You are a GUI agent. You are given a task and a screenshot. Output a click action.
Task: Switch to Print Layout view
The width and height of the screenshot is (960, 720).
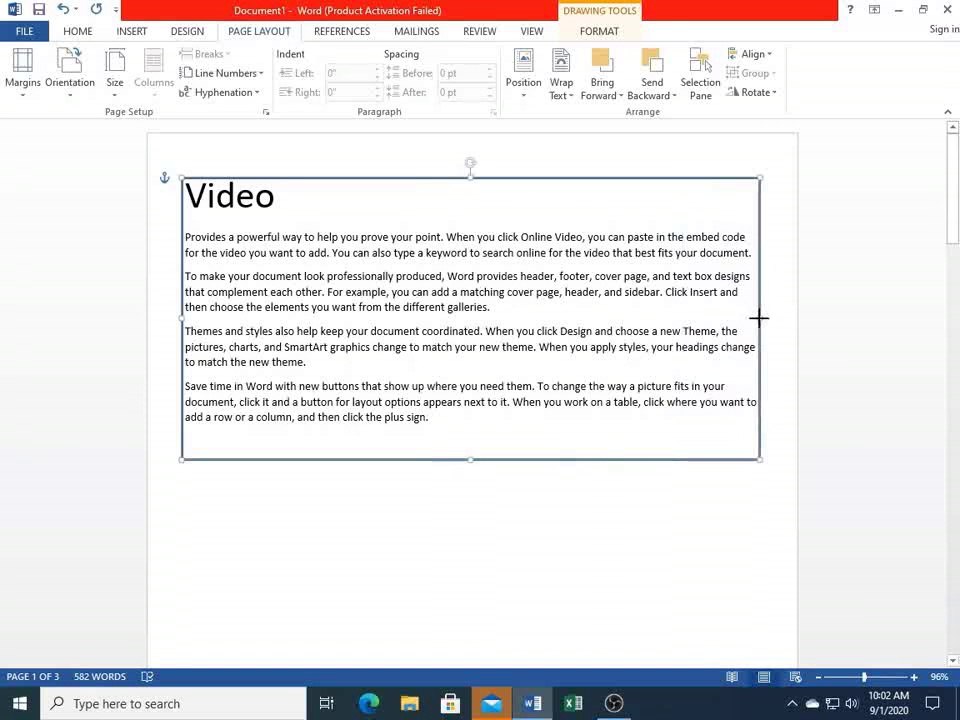pos(764,677)
